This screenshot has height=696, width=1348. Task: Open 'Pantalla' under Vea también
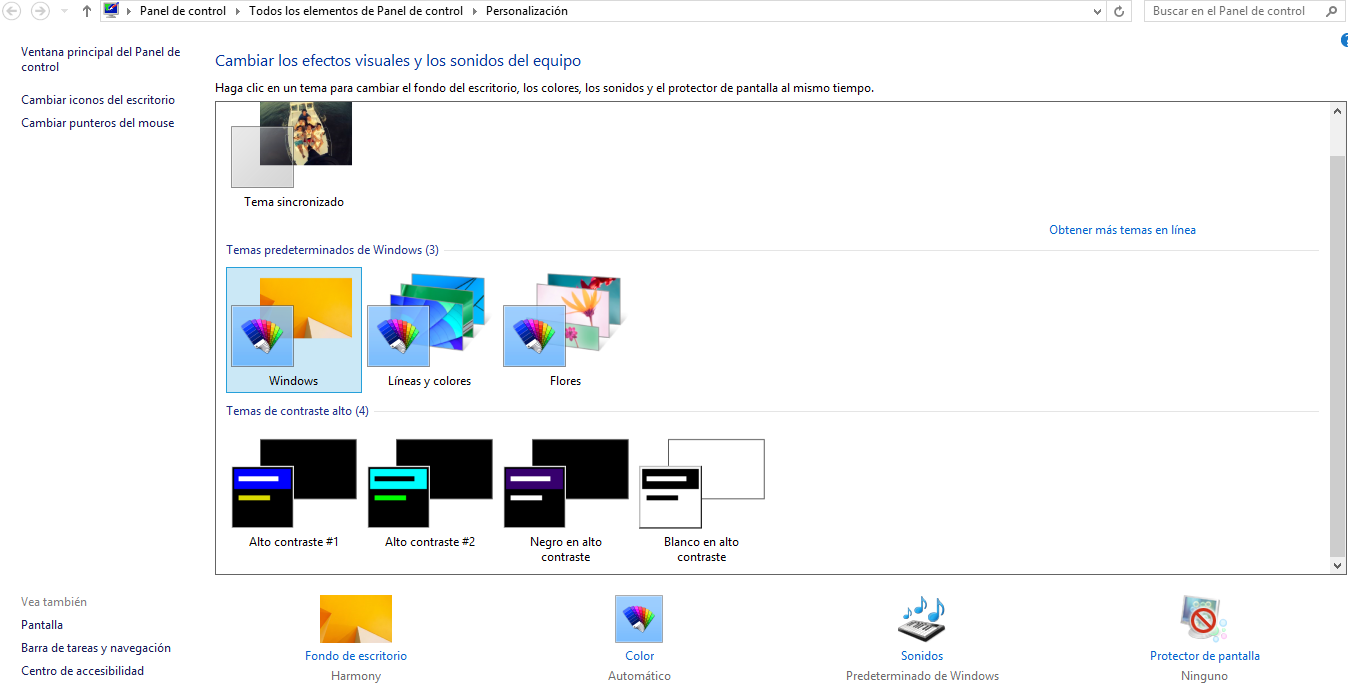tap(42, 625)
